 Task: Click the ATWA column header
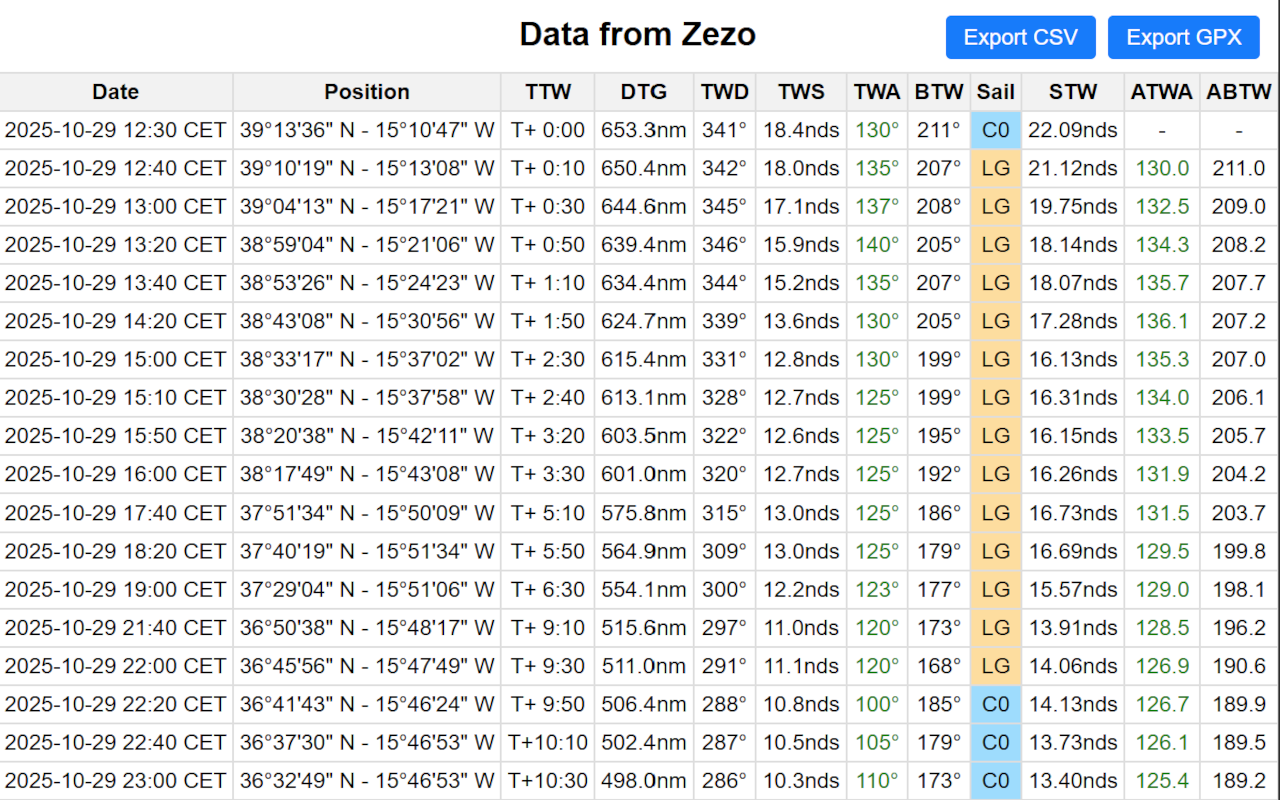pyautogui.click(x=1162, y=92)
